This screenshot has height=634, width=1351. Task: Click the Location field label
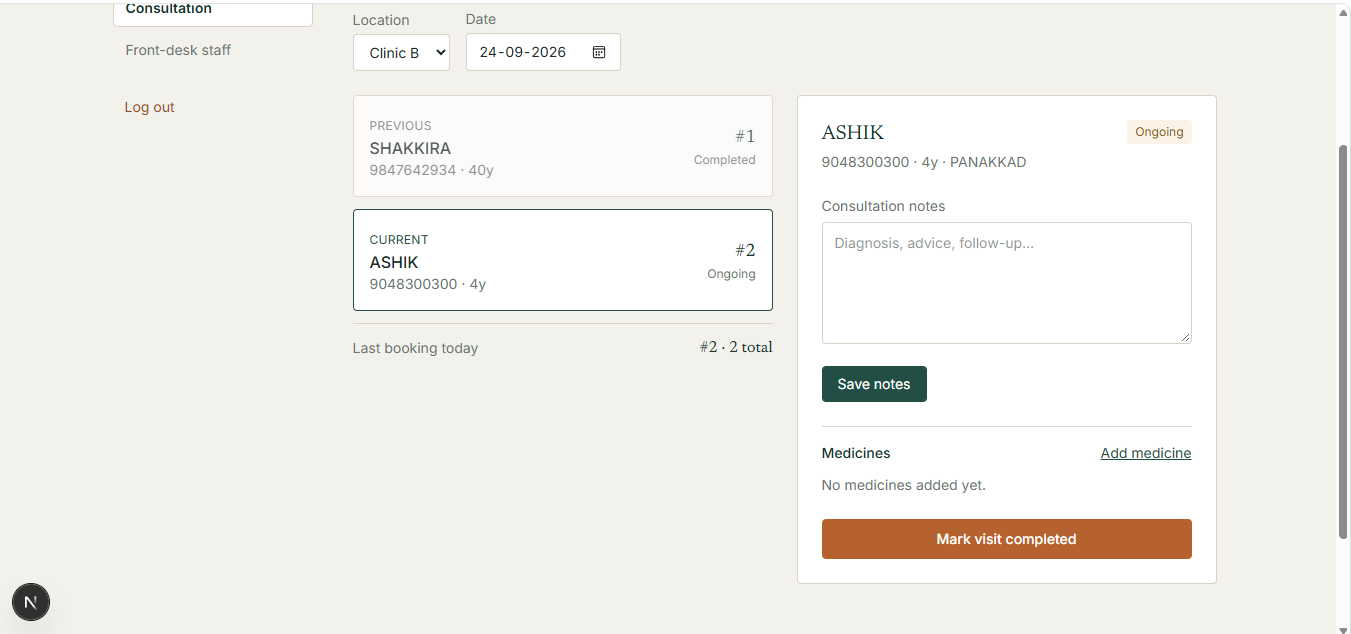click(381, 20)
